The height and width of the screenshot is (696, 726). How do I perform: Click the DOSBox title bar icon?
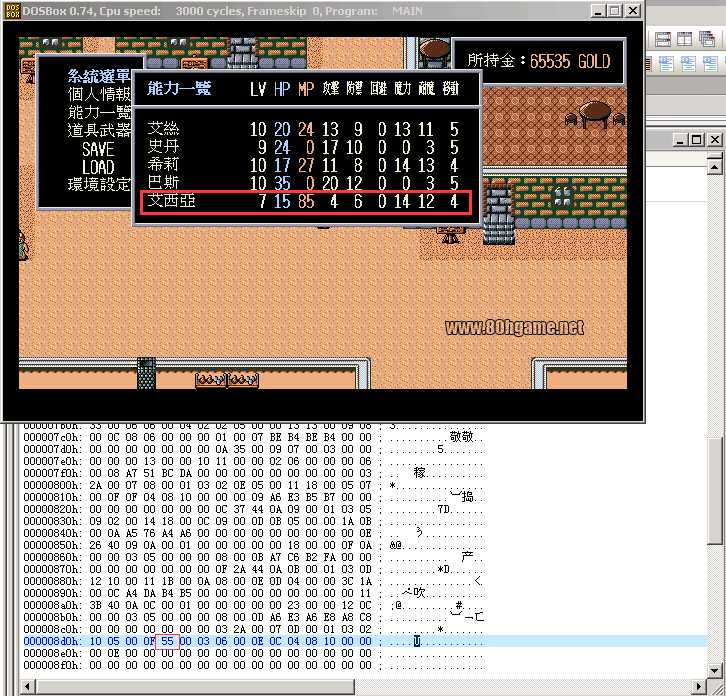point(13,11)
